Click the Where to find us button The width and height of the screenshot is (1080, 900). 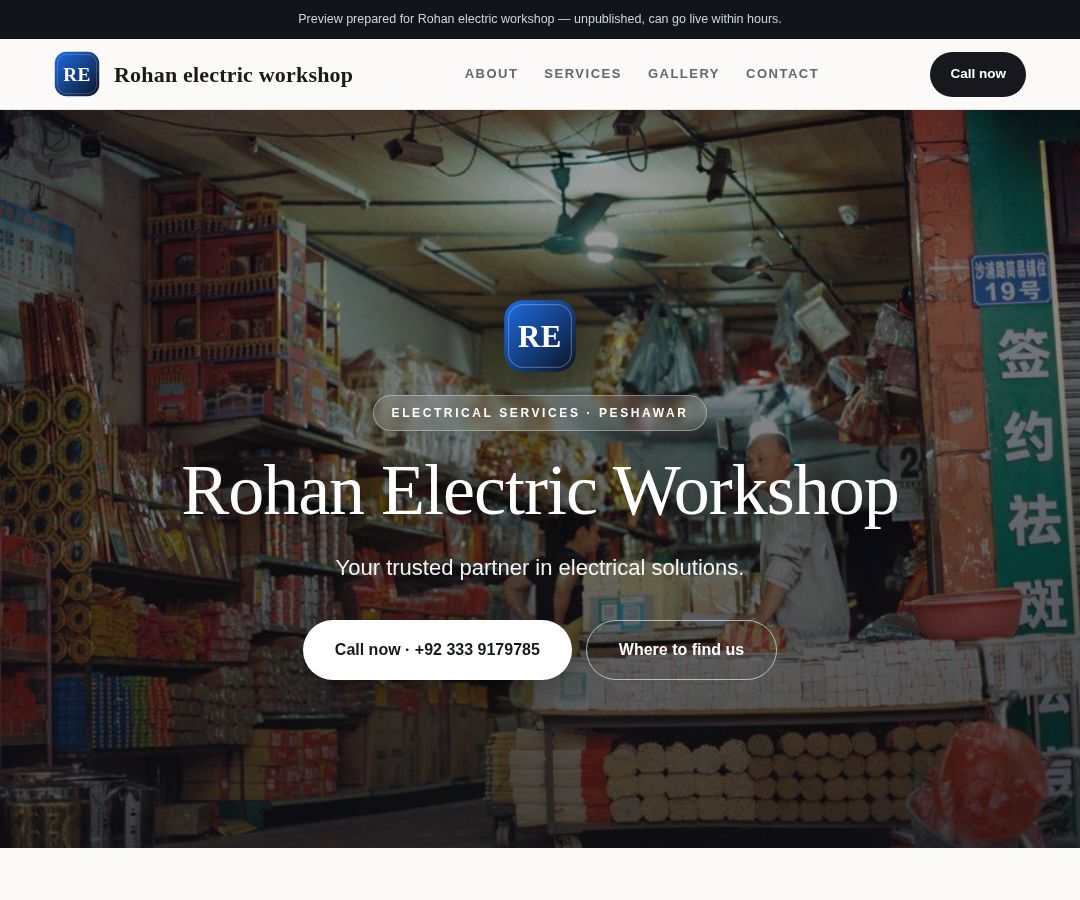(681, 650)
